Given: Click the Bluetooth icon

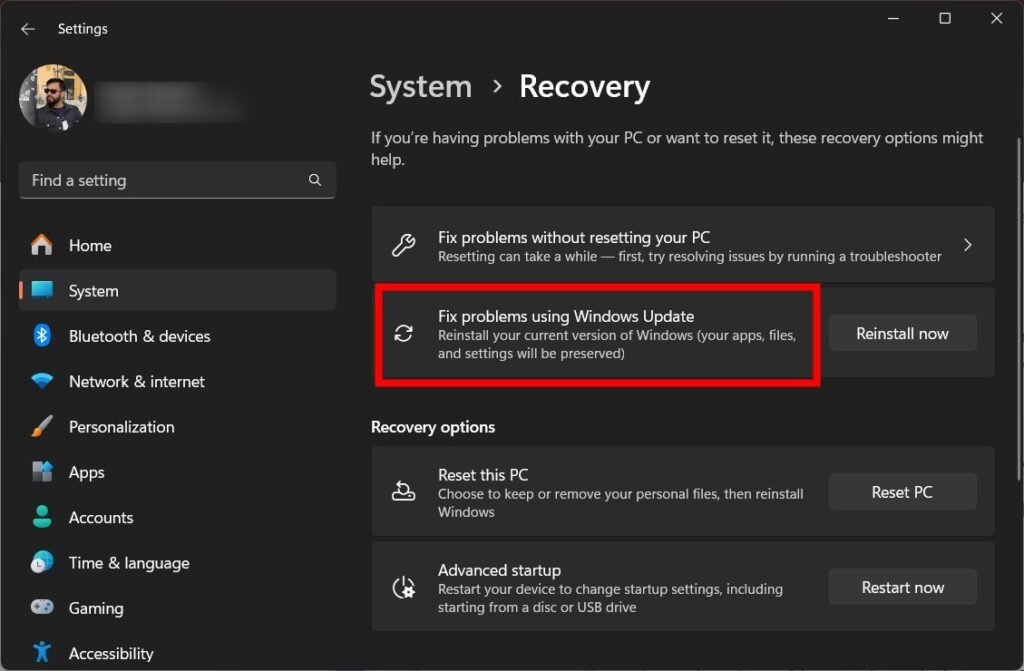Looking at the screenshot, I should tap(42, 335).
